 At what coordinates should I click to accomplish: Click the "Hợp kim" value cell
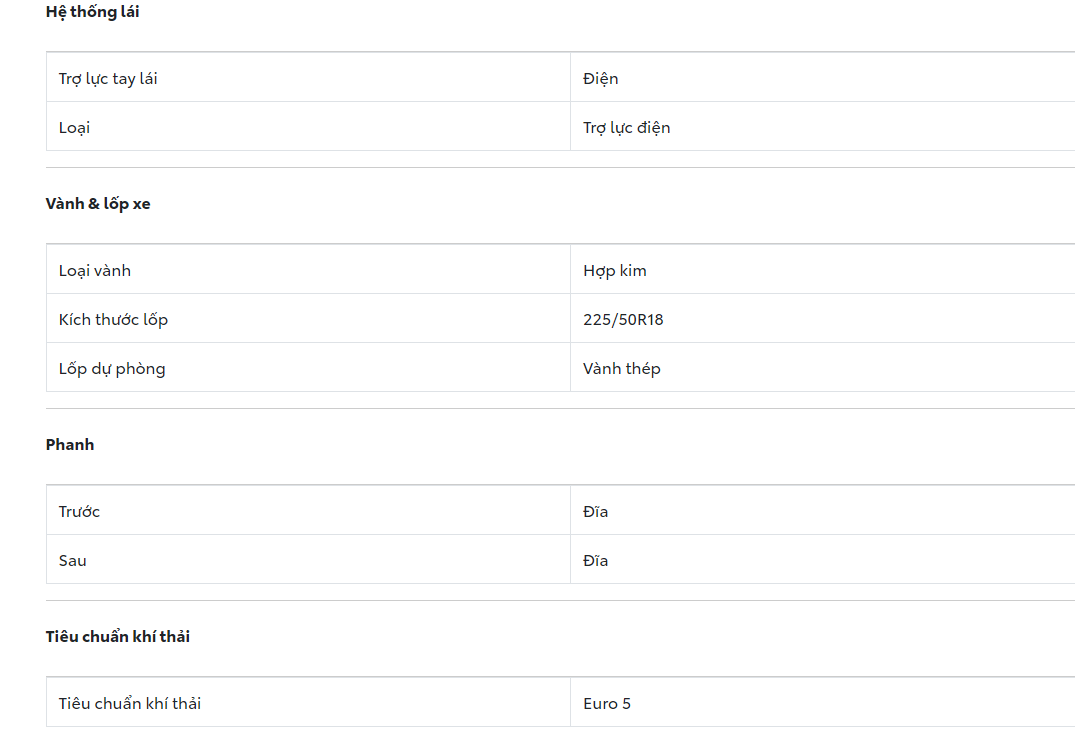(615, 271)
